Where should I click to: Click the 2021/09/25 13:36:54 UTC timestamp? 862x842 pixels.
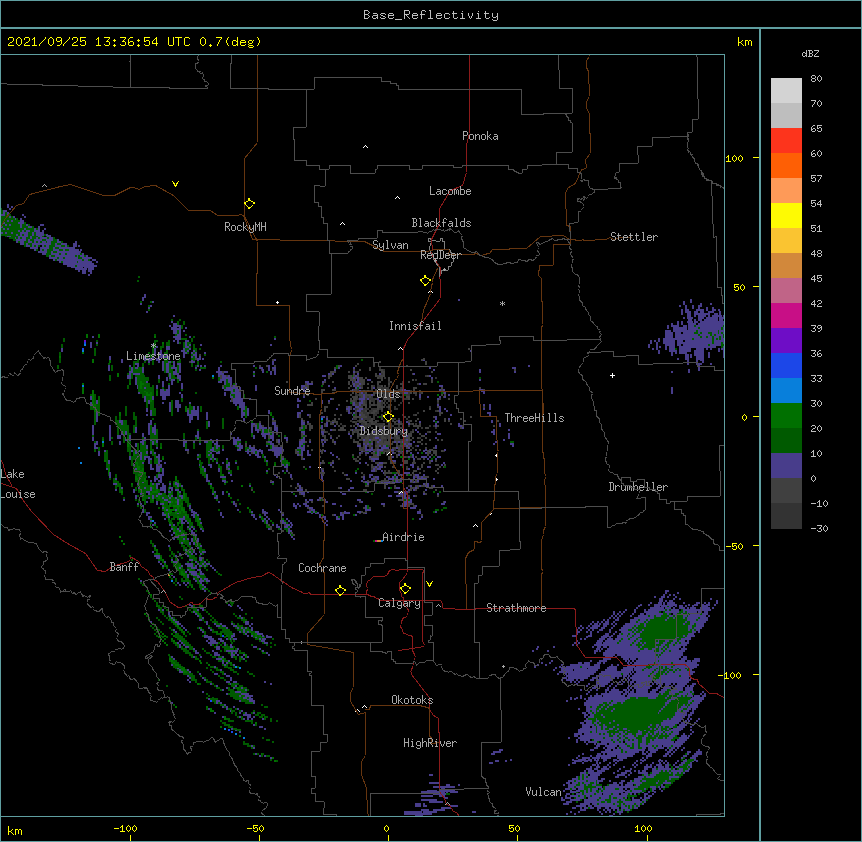[98, 42]
